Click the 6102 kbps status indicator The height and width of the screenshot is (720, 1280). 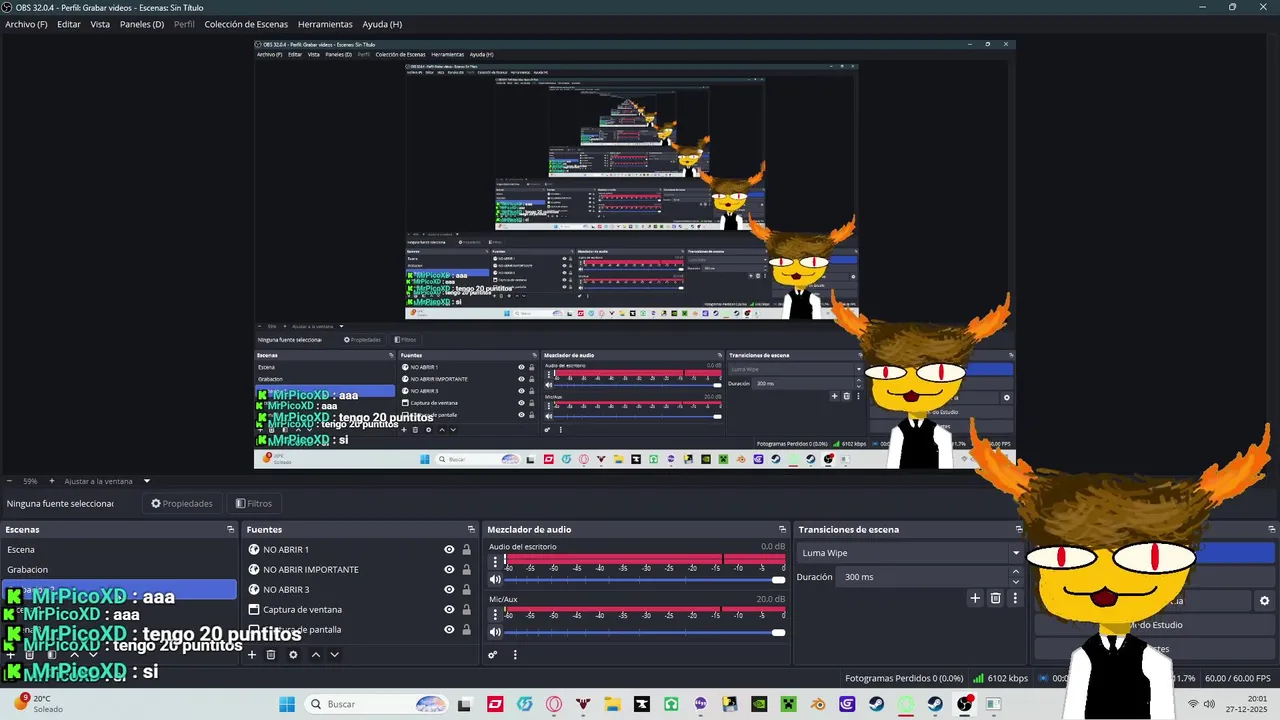pos(1000,678)
